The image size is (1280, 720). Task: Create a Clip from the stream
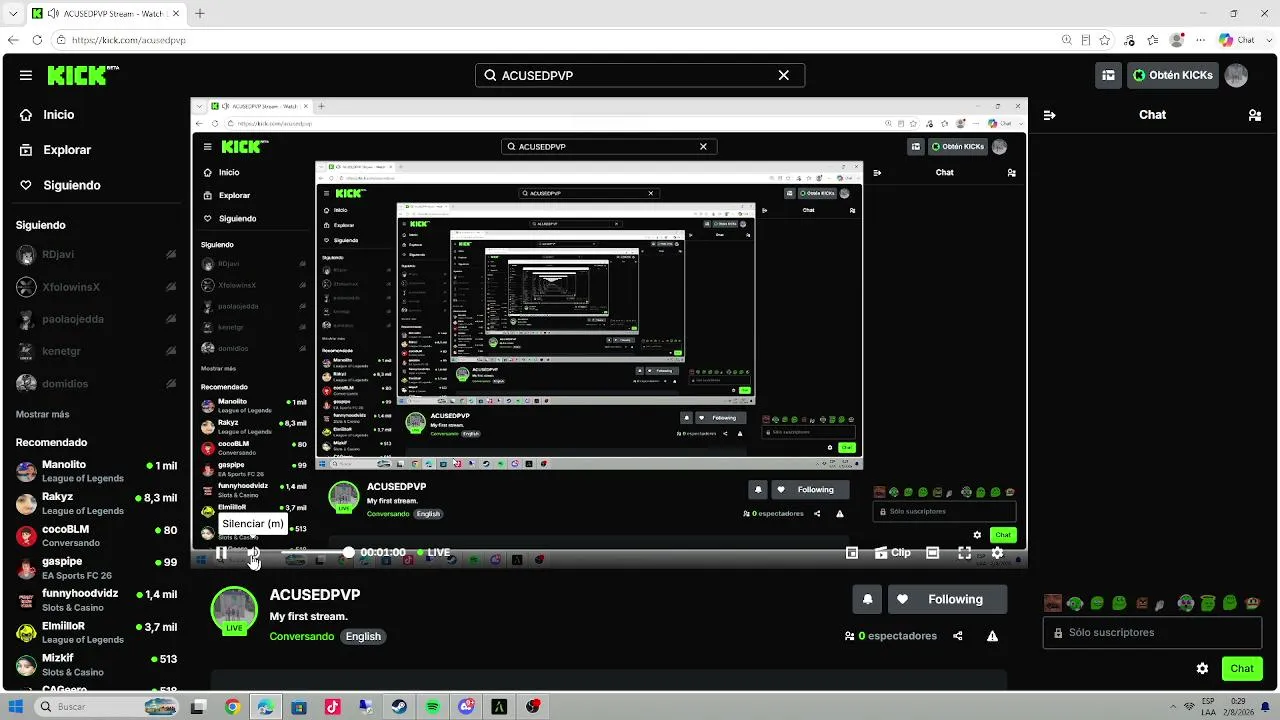pyautogui.click(x=893, y=552)
